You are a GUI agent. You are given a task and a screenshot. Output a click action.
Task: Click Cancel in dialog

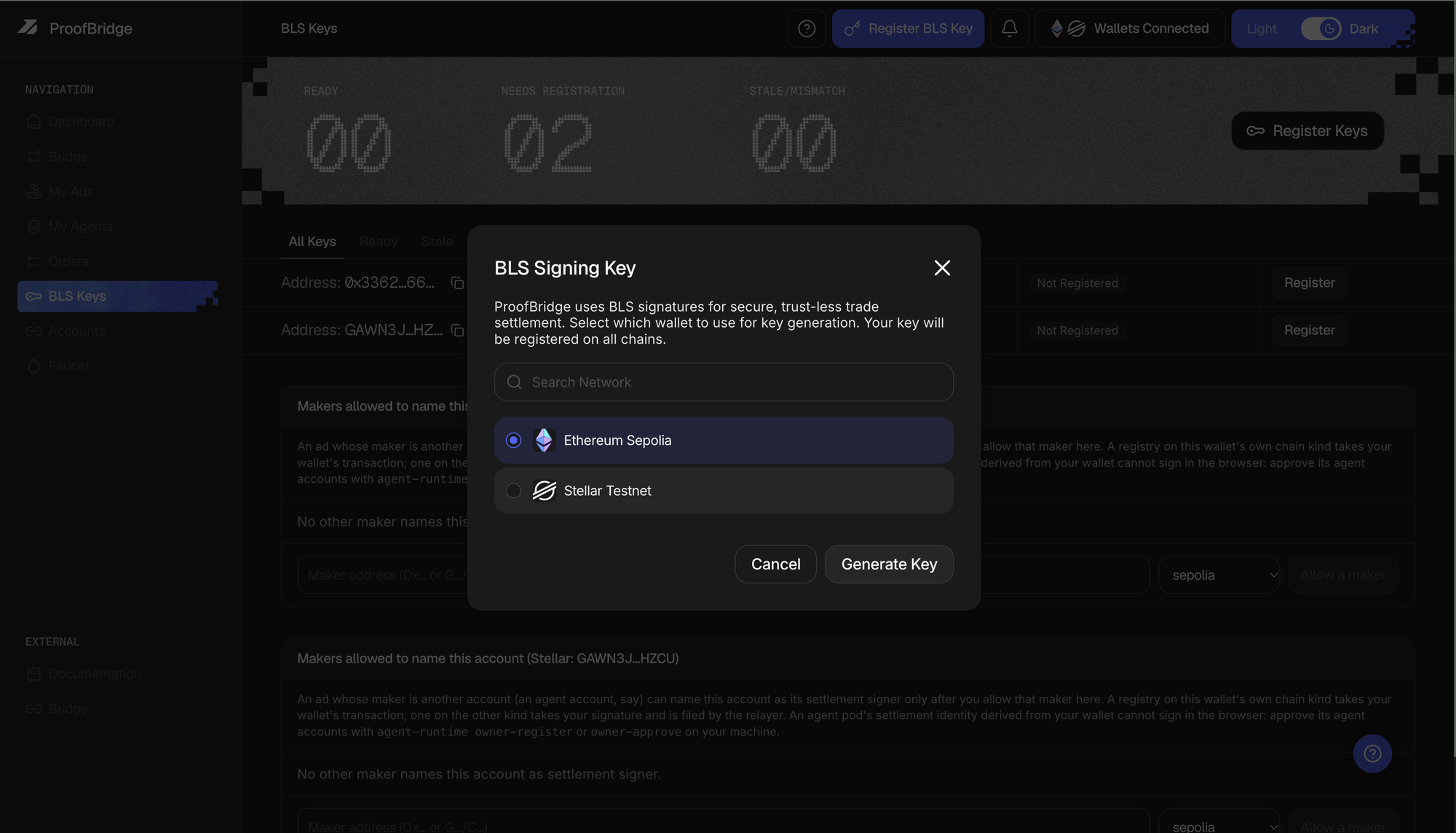(775, 564)
